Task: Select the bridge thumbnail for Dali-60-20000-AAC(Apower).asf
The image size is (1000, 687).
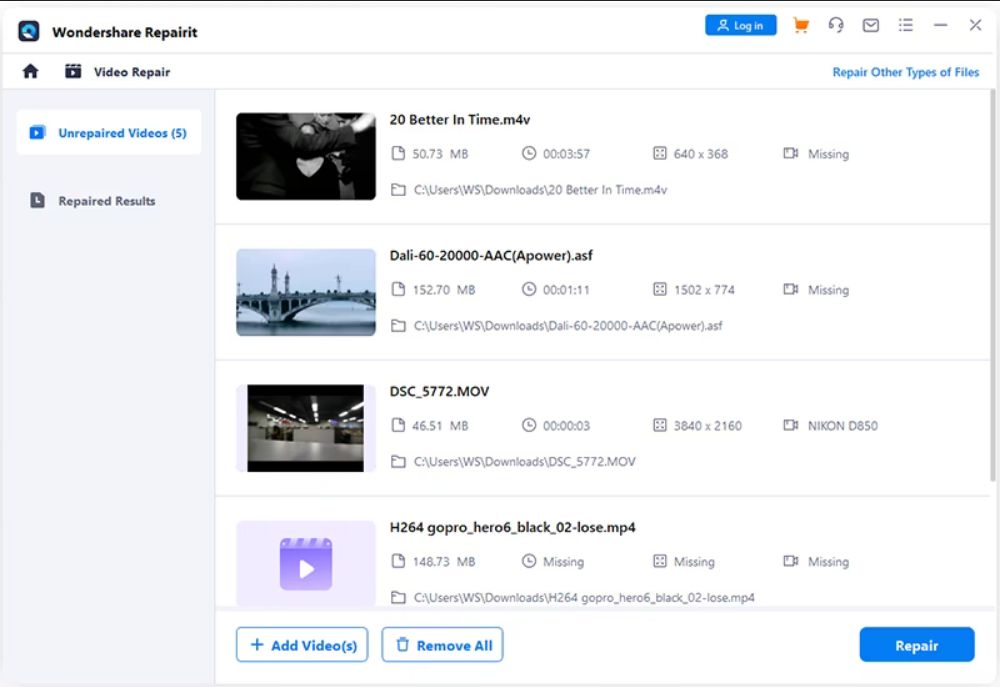Action: [x=305, y=292]
